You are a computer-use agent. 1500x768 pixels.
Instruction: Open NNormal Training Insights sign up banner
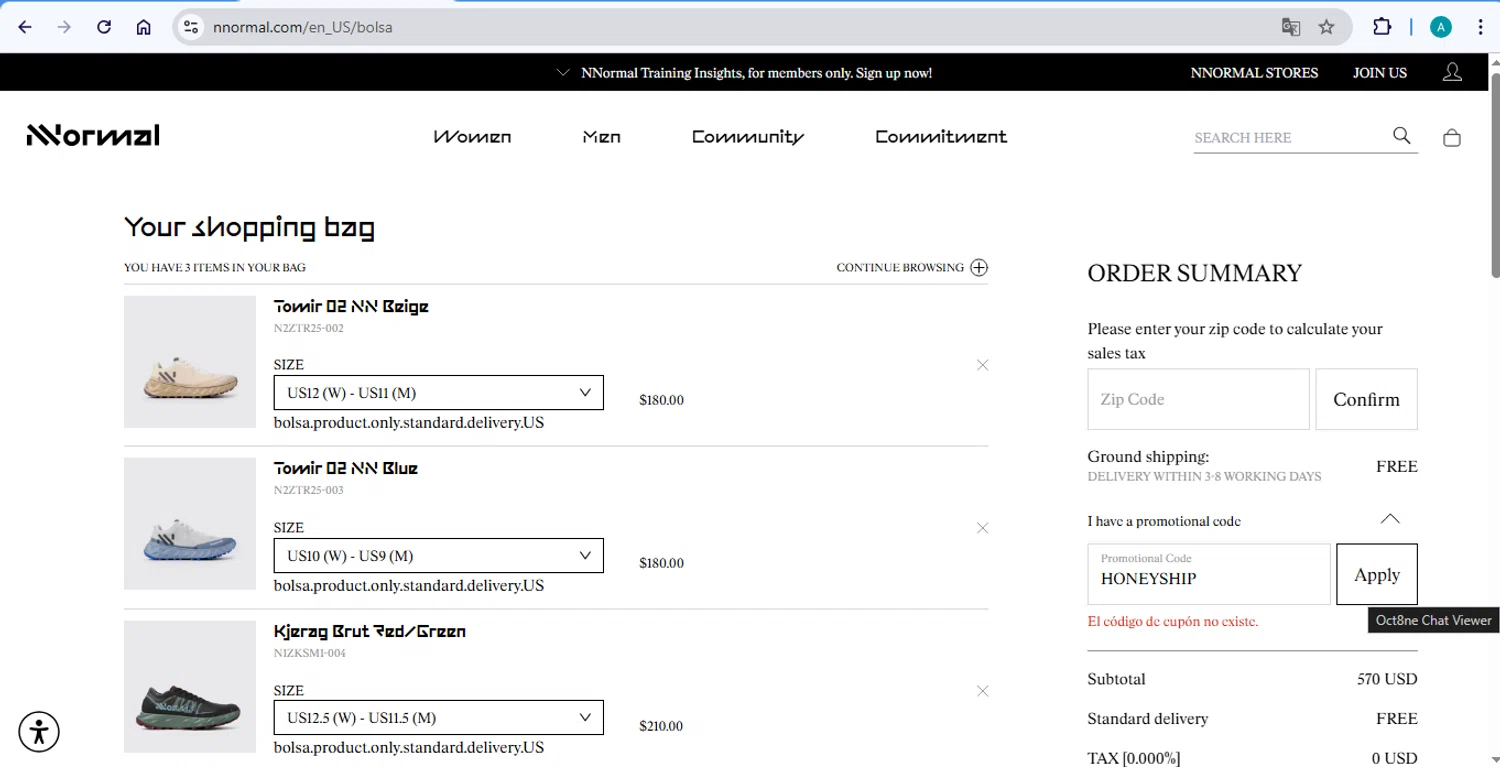756,73
